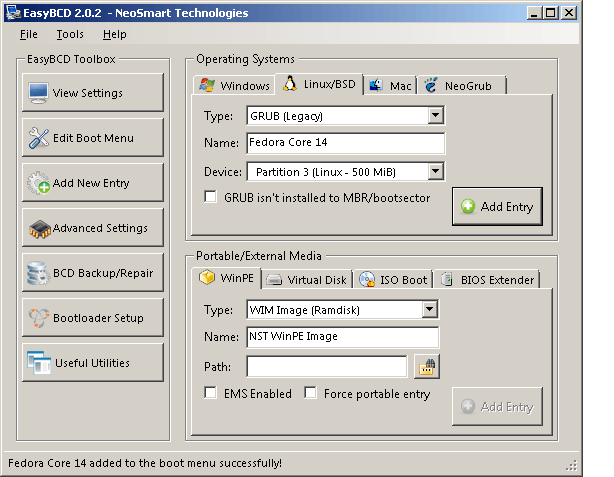Select the Virtual Disk tab label
Viewport: 614px width, 477px height.
317,280
